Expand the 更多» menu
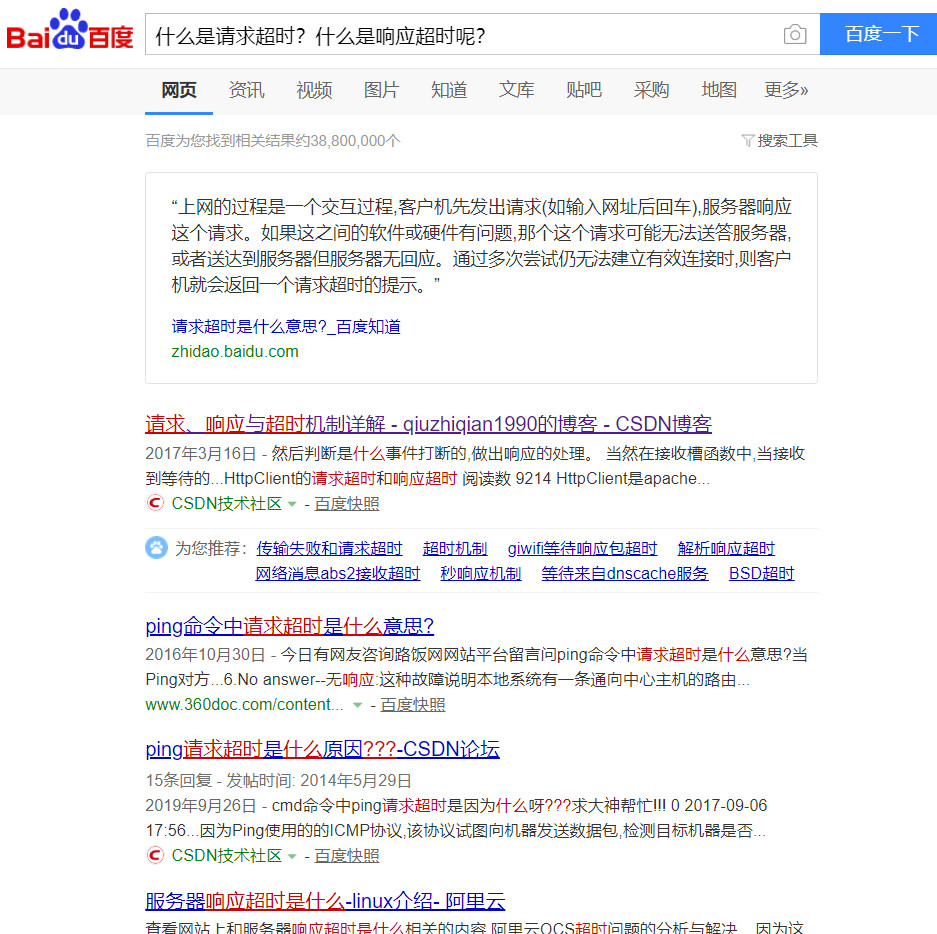 coord(786,90)
